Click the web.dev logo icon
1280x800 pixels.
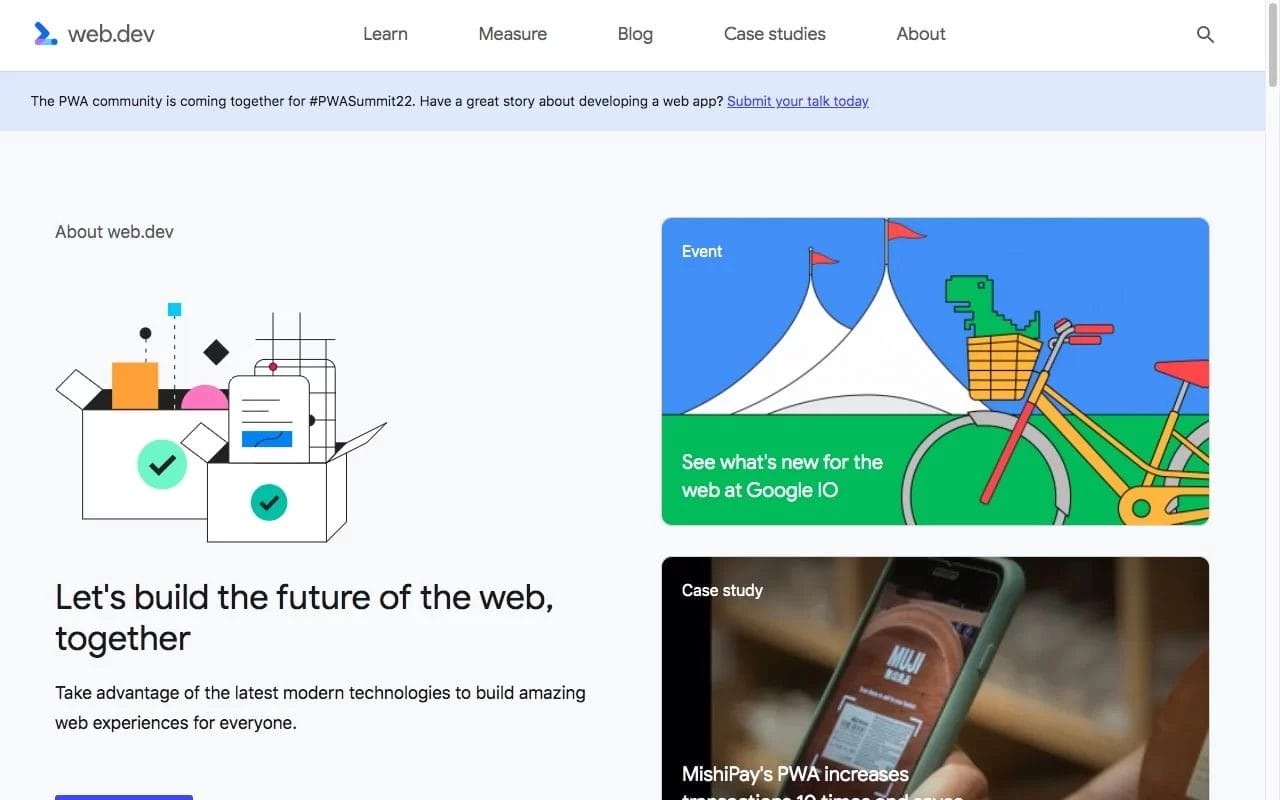(x=45, y=34)
